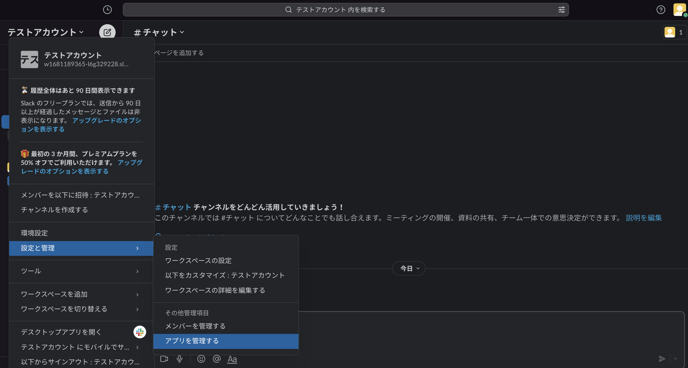Send the message arrow icon
The width and height of the screenshot is (688, 368).
pyautogui.click(x=662, y=359)
